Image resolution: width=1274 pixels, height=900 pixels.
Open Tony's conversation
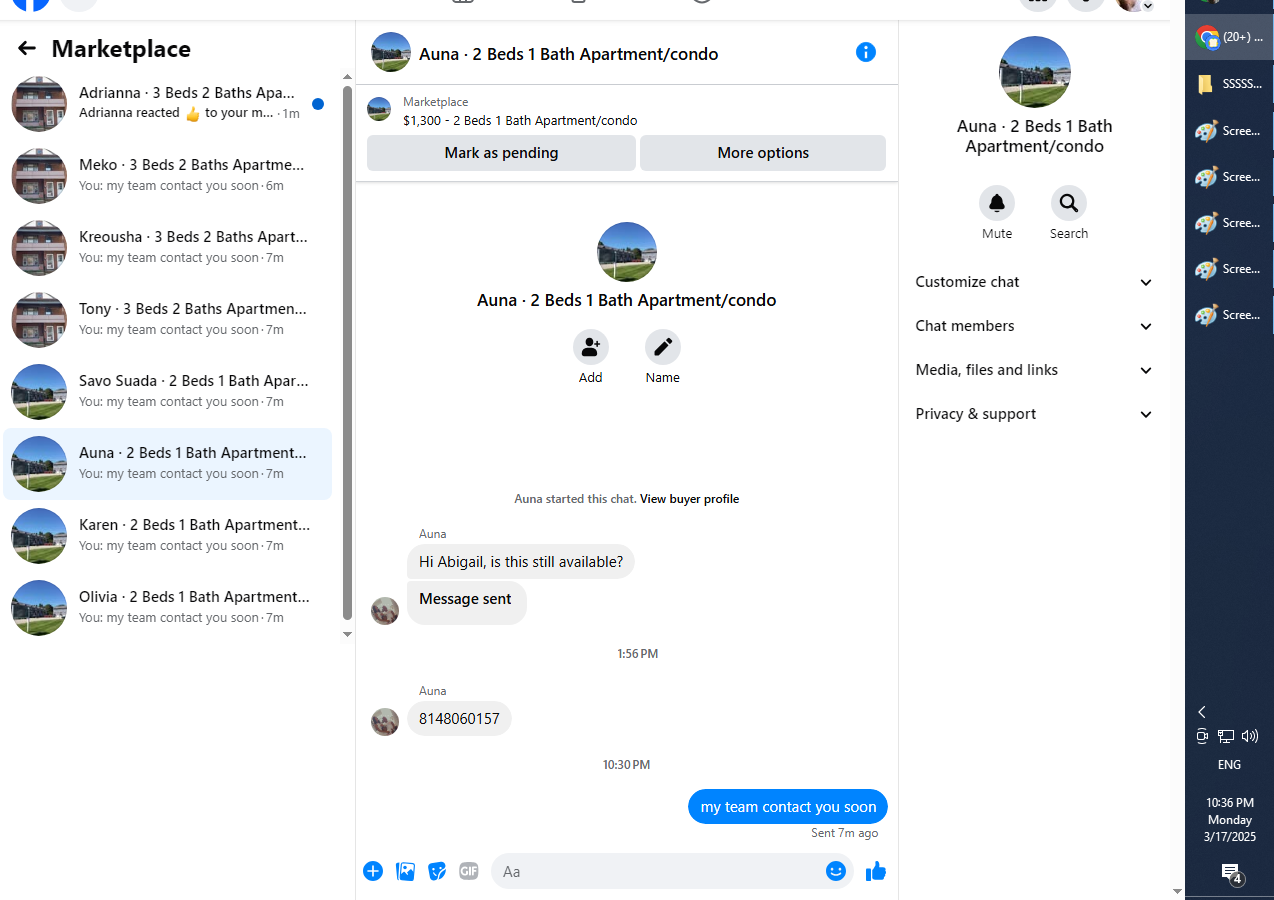point(168,320)
